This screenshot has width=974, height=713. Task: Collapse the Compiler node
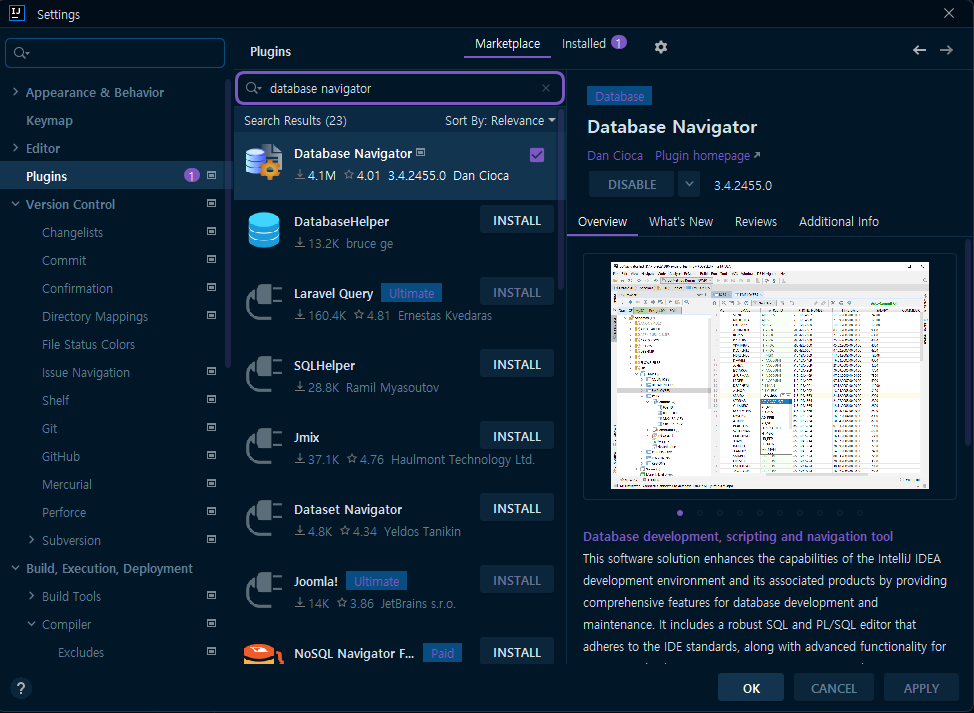click(32, 624)
